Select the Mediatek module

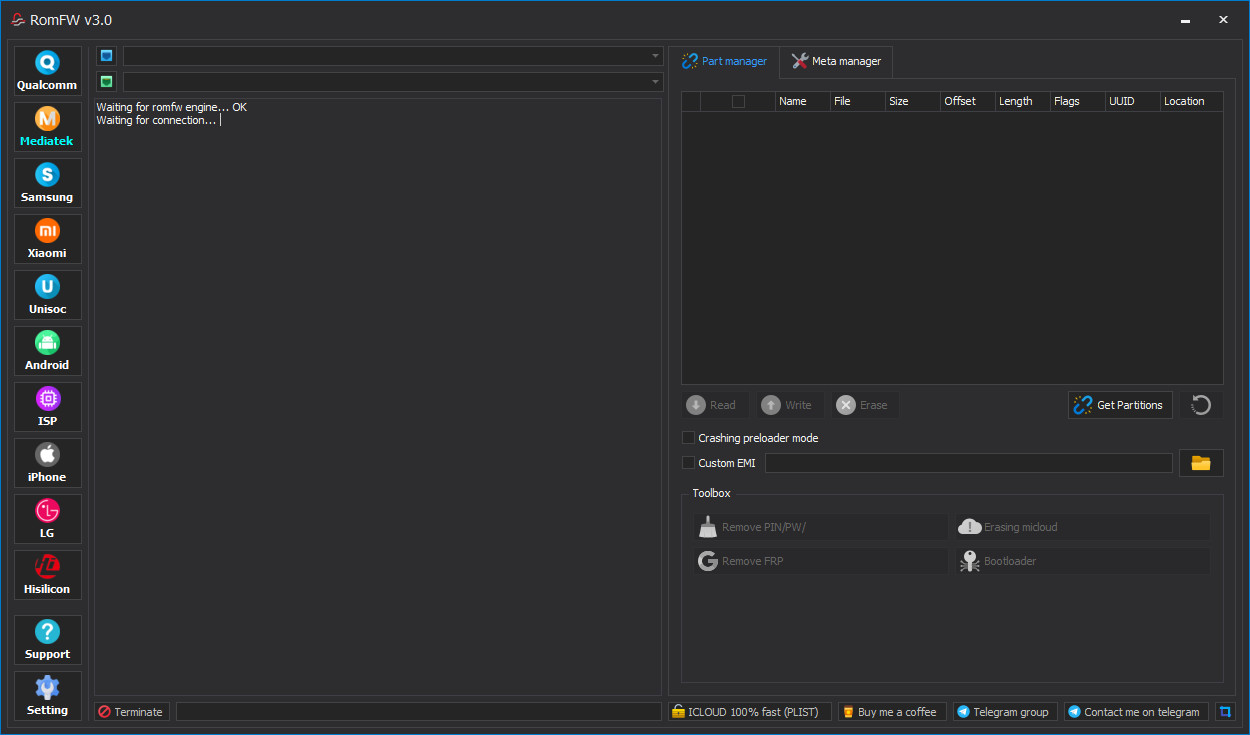pyautogui.click(x=47, y=127)
